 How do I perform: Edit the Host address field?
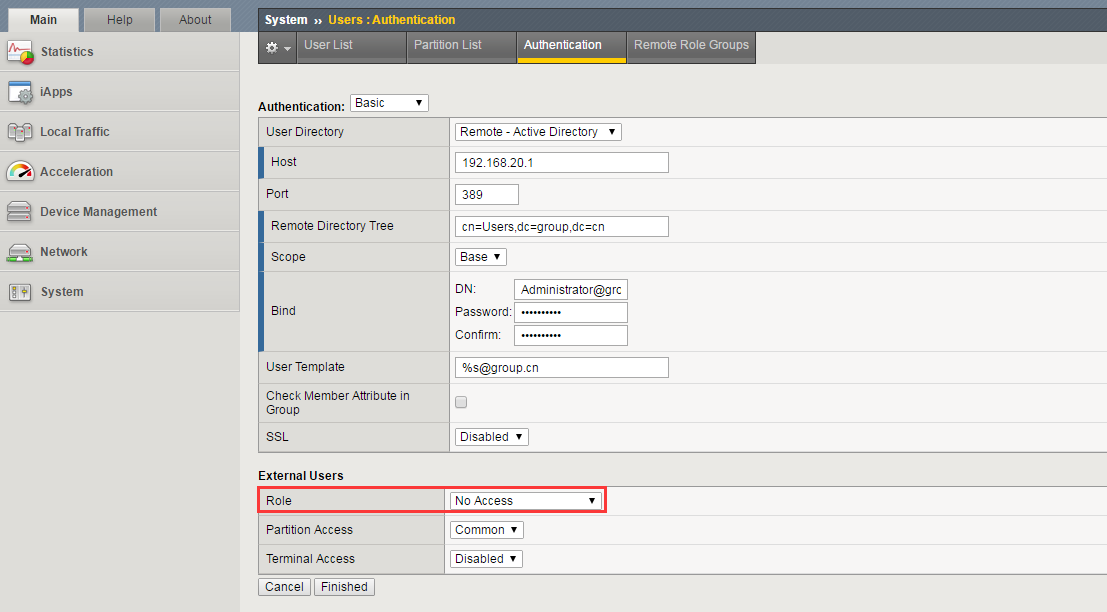pyautogui.click(x=561, y=162)
